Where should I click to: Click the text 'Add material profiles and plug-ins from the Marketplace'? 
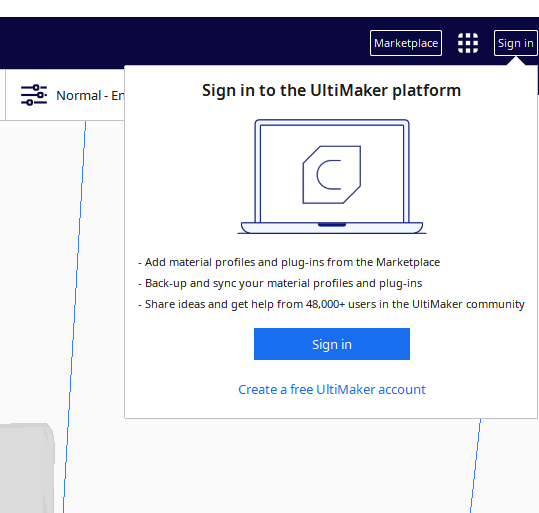pyautogui.click(x=292, y=262)
